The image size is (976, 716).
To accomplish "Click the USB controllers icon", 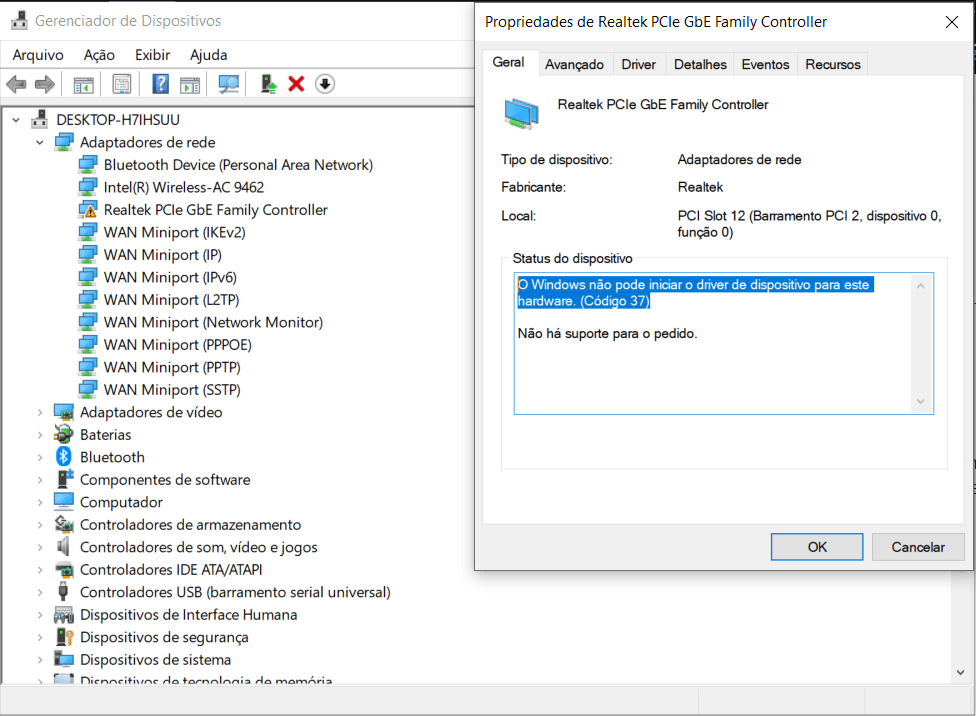I will click(63, 591).
